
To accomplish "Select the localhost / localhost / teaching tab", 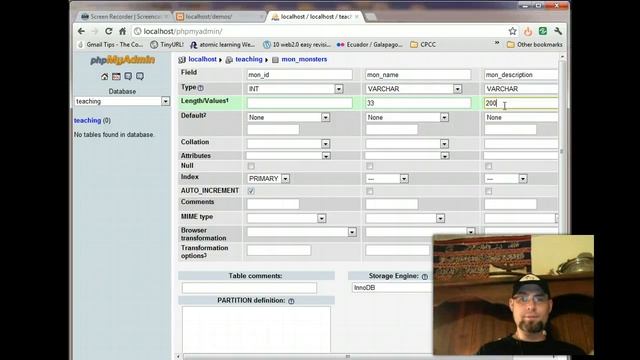I will [x=315, y=17].
